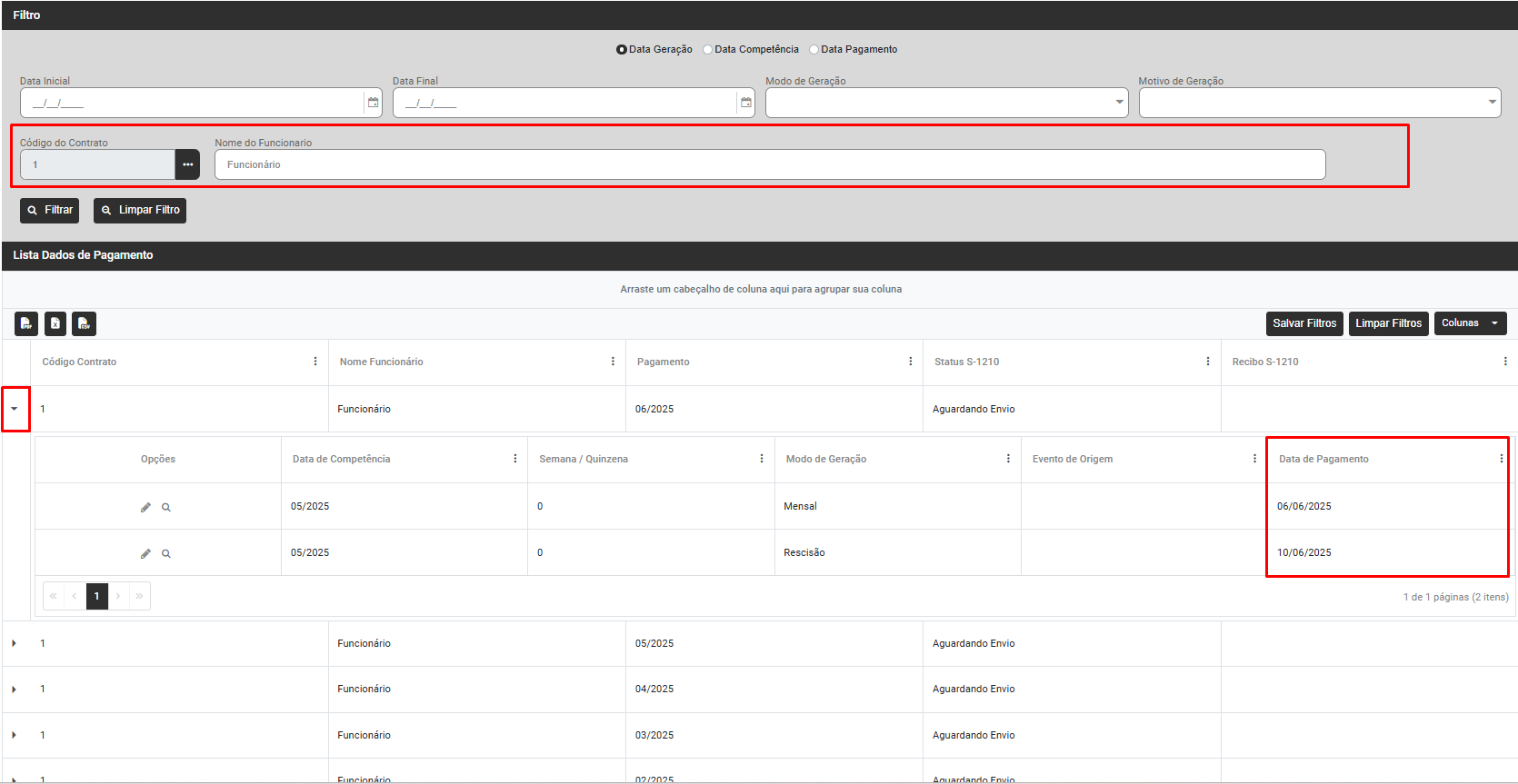Image resolution: width=1518 pixels, height=784 pixels.
Task: Open the Modo de Geração dropdown
Action: pyautogui.click(x=945, y=103)
